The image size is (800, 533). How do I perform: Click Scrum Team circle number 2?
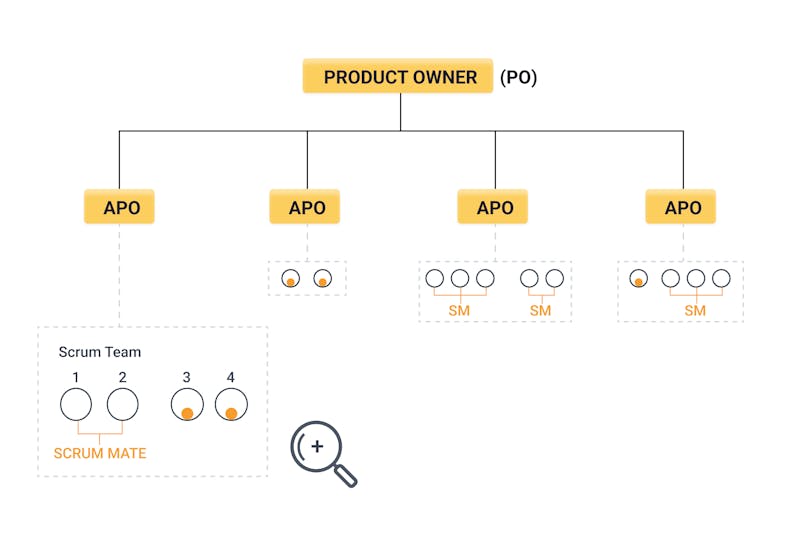122,404
